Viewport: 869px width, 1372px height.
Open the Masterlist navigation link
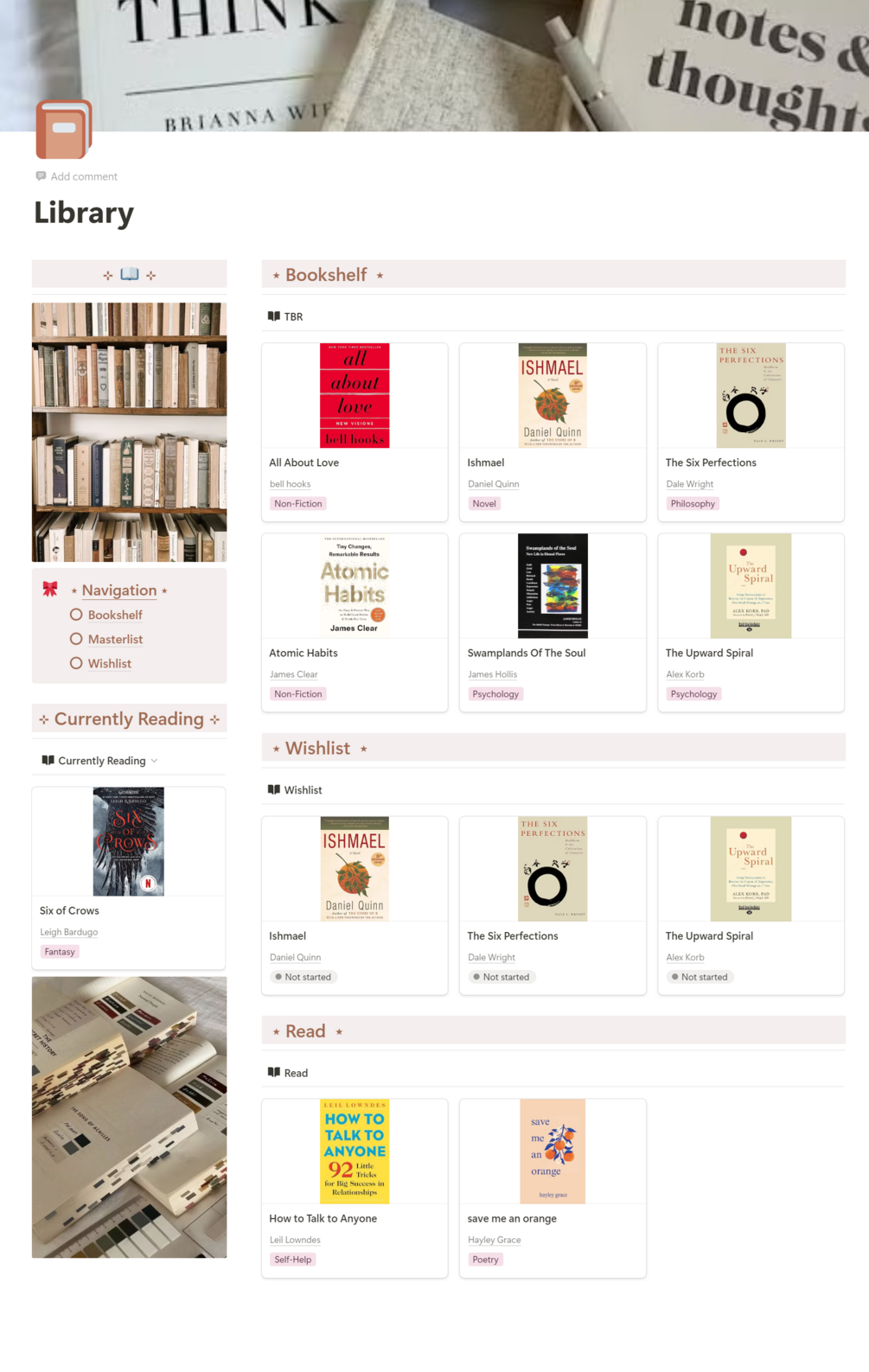coord(115,639)
